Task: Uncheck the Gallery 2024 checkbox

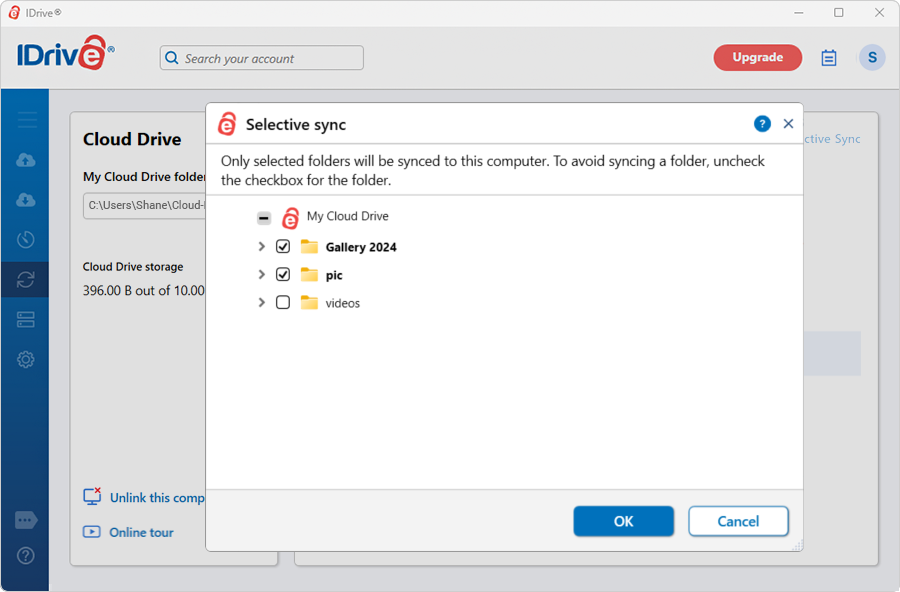Action: pos(283,246)
